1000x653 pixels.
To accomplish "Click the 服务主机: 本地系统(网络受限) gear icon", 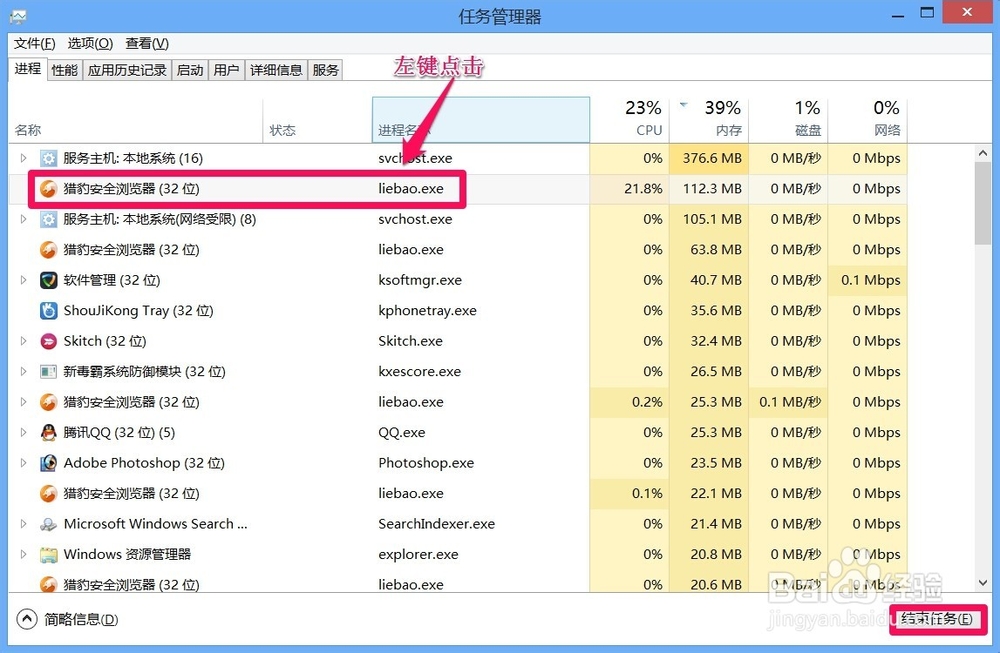I will 48,219.
